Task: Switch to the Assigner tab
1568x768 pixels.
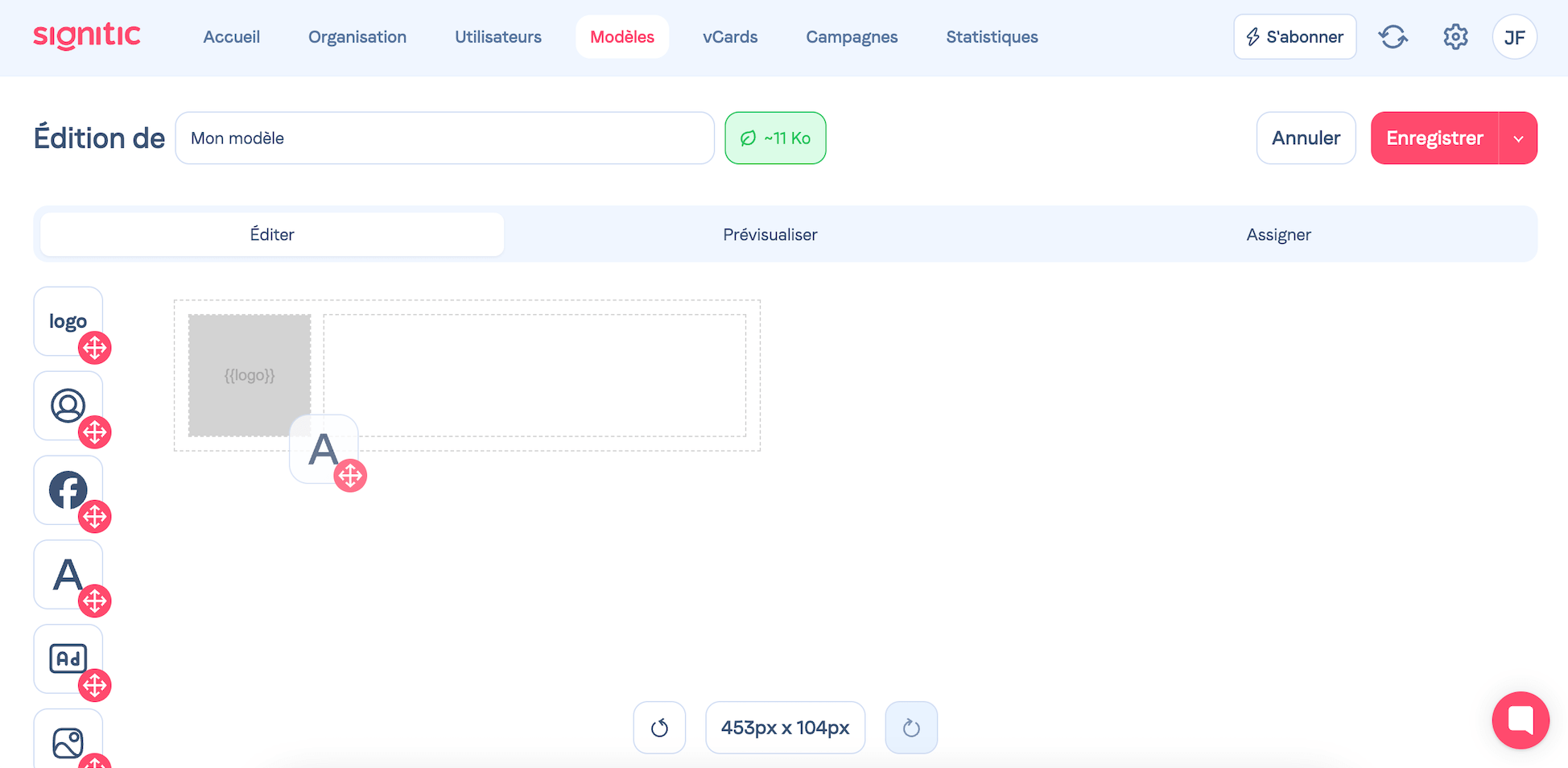Action: pyautogui.click(x=1278, y=234)
